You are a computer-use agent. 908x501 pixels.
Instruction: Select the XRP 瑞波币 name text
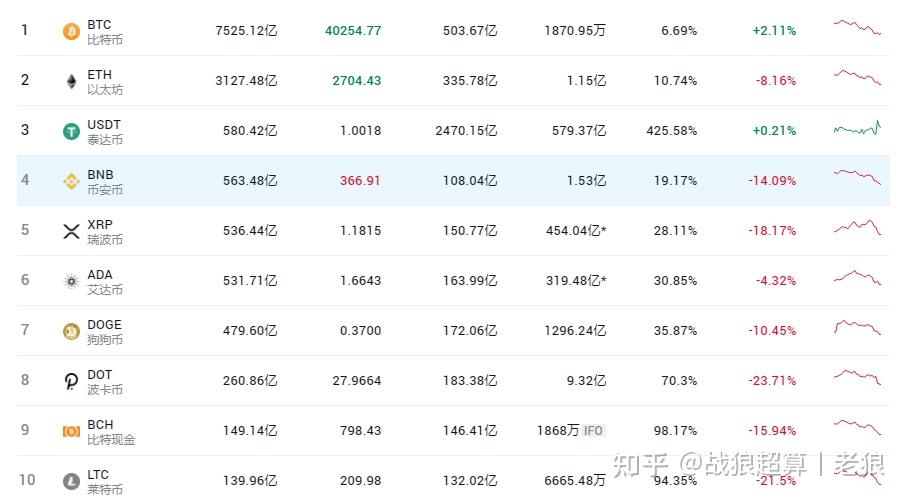pos(104,239)
